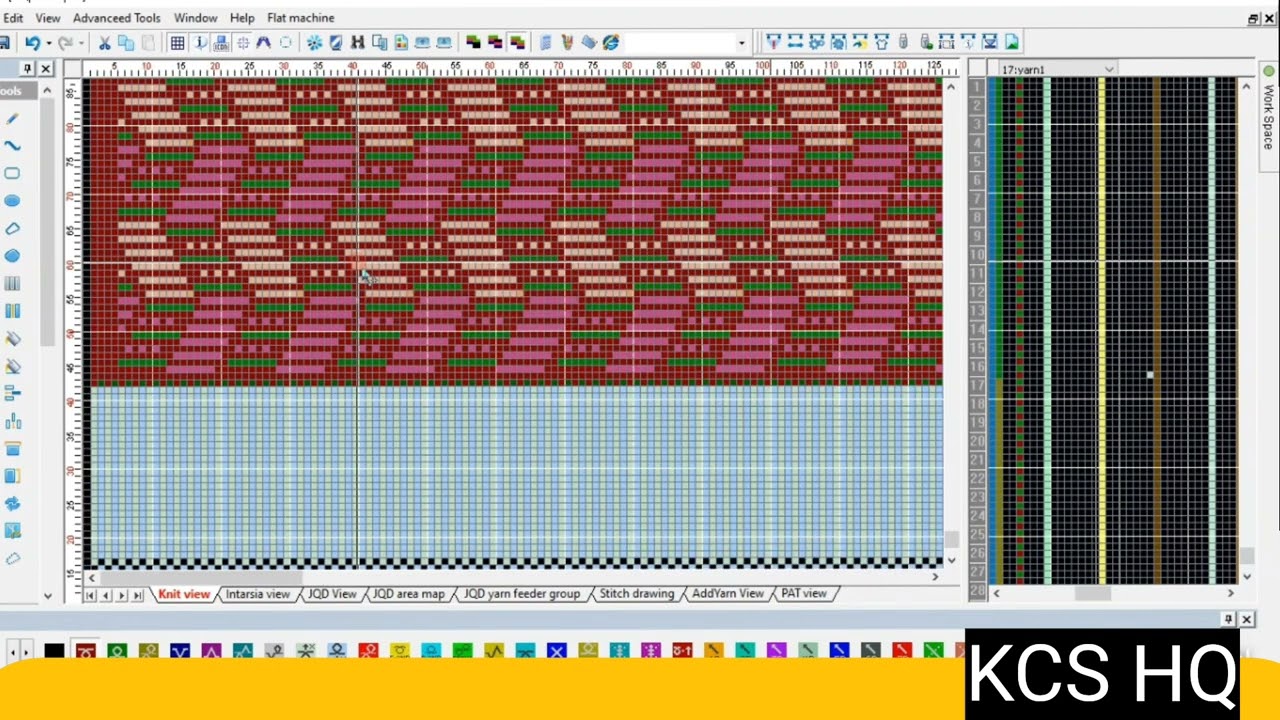Select the dark red stitch symbol swatch
The width and height of the screenshot is (1280, 720).
point(86,651)
